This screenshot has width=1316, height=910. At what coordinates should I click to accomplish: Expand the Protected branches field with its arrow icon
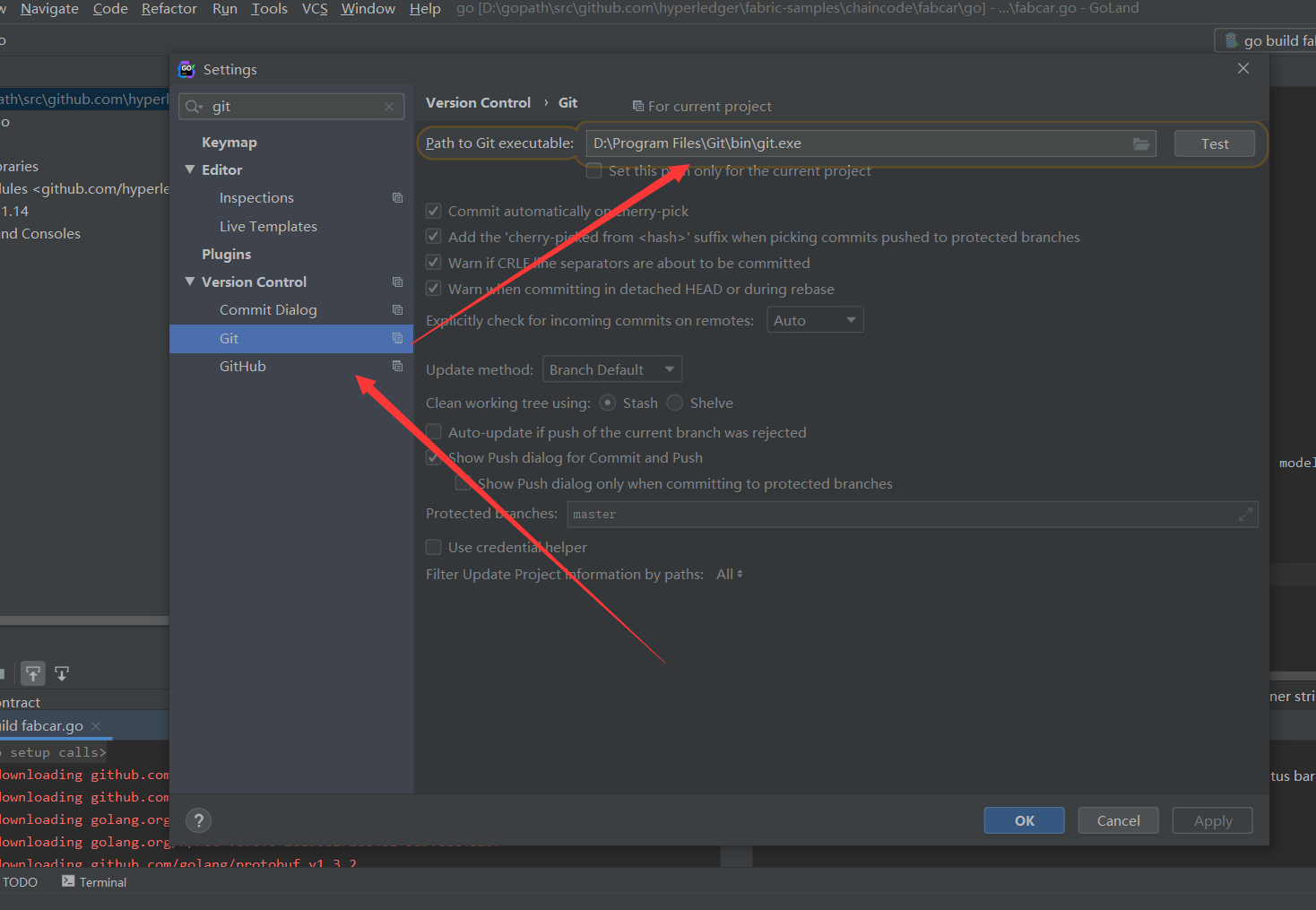point(1245,515)
